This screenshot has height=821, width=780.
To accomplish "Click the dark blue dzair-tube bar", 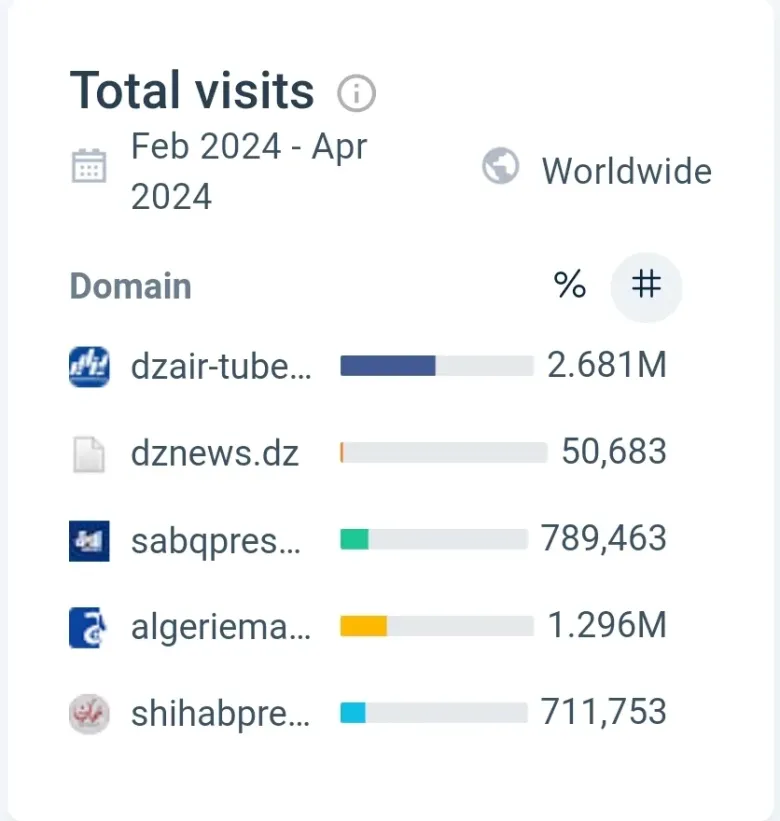I will tap(388, 365).
